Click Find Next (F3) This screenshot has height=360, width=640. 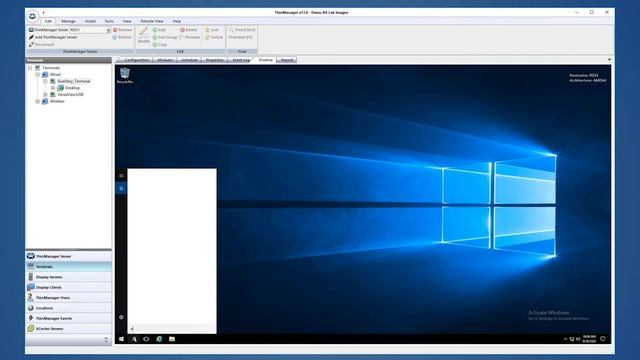240,37
